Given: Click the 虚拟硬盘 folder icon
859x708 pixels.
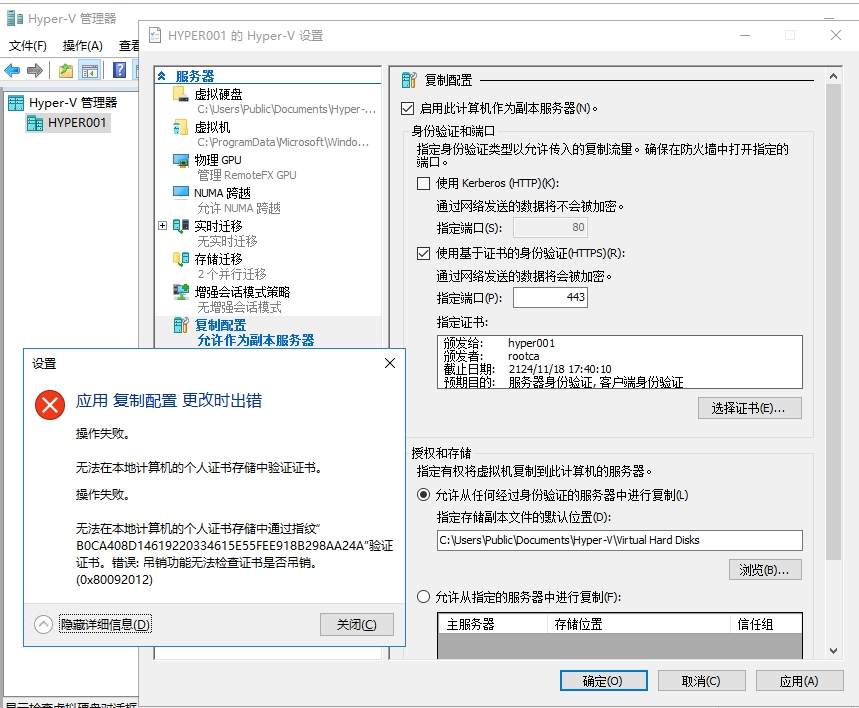Looking at the screenshot, I should (x=180, y=95).
